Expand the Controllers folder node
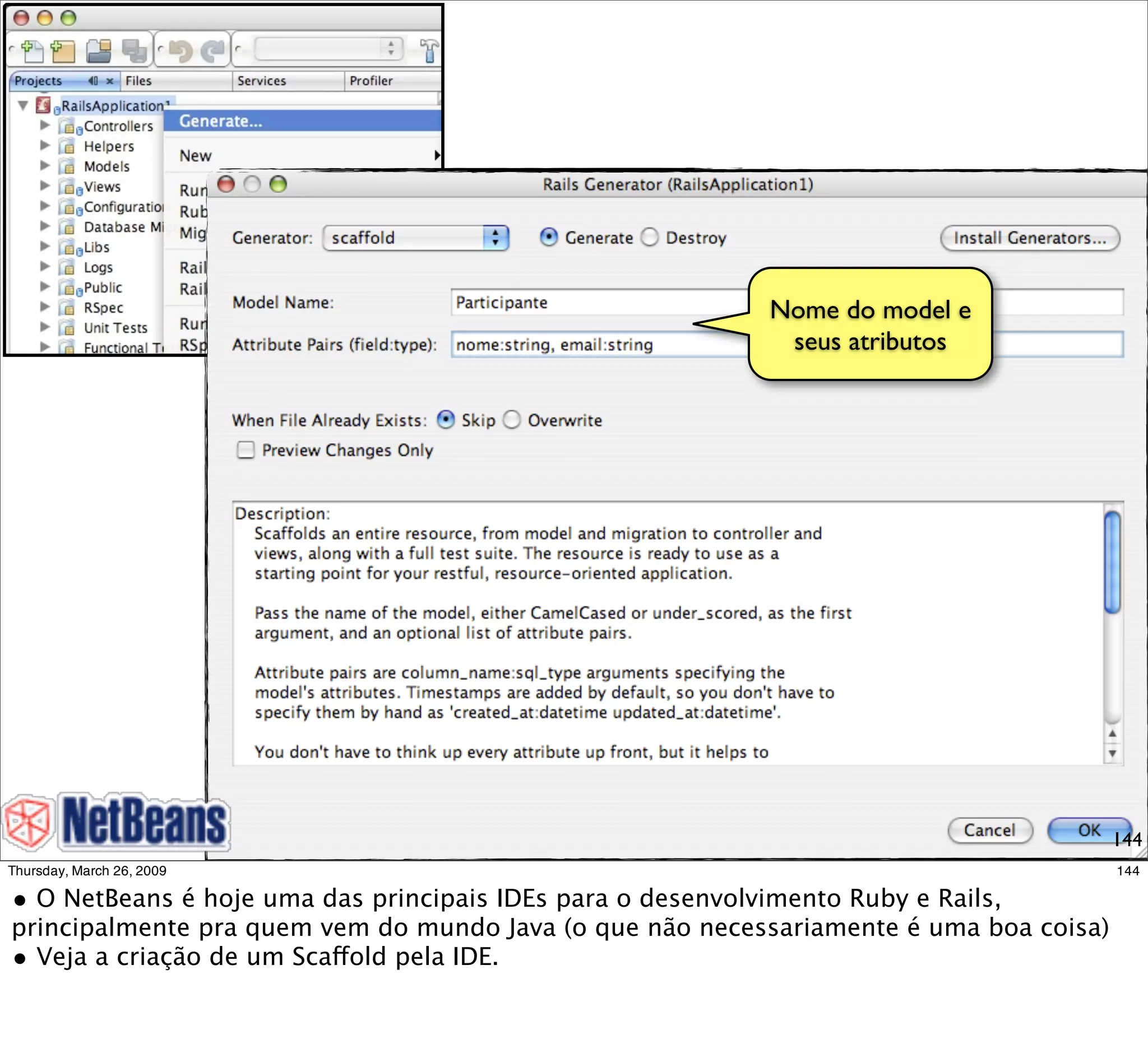Viewport: 1148px width, 1058px height. [x=45, y=126]
